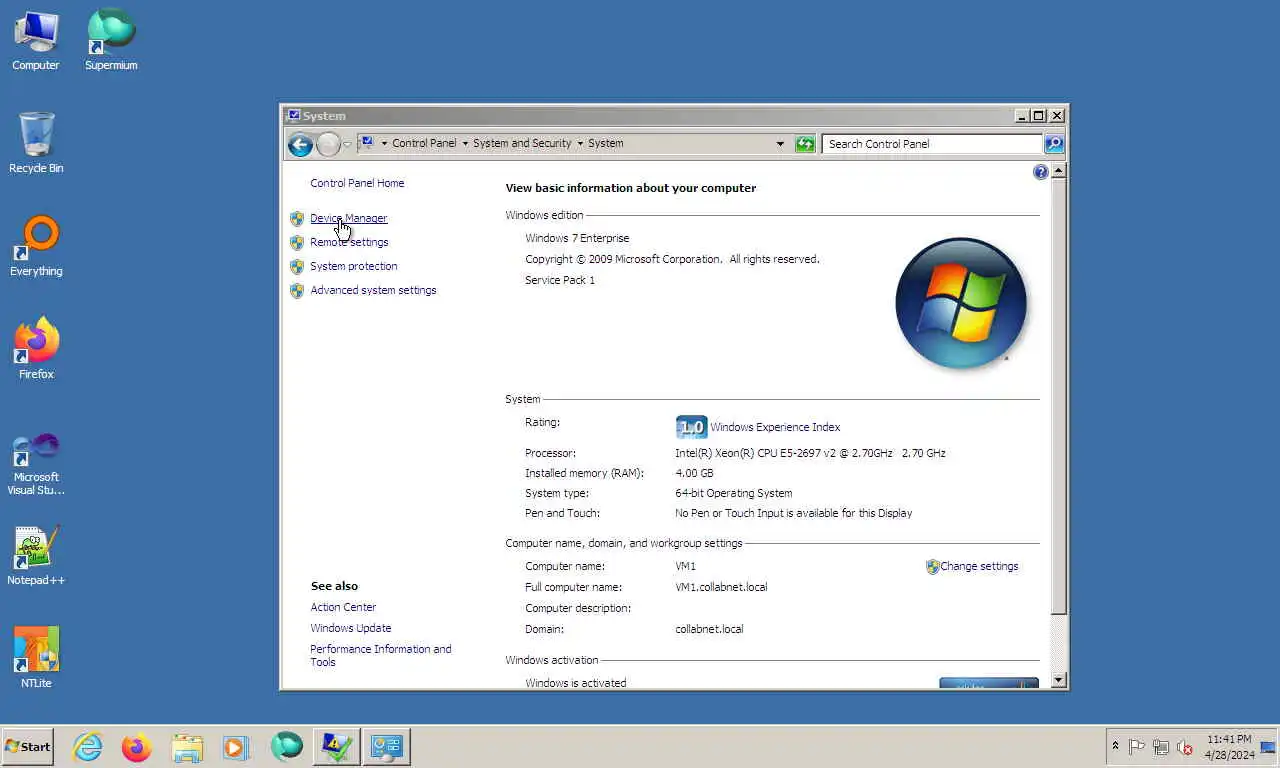Open Device Manager

coord(349,218)
